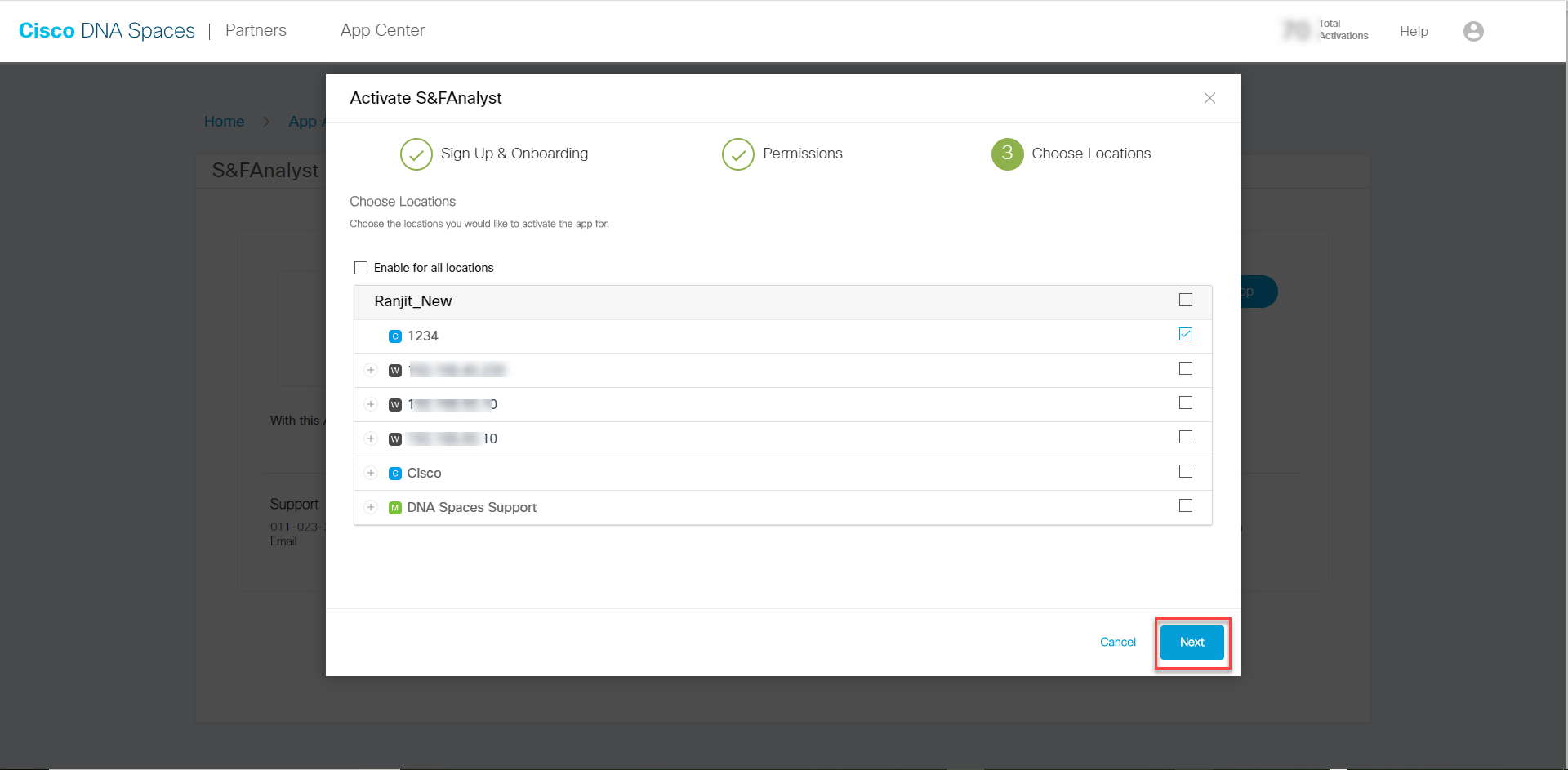Check the Ranjit_New location checkbox
Image resolution: width=1568 pixels, height=770 pixels.
(x=1186, y=300)
